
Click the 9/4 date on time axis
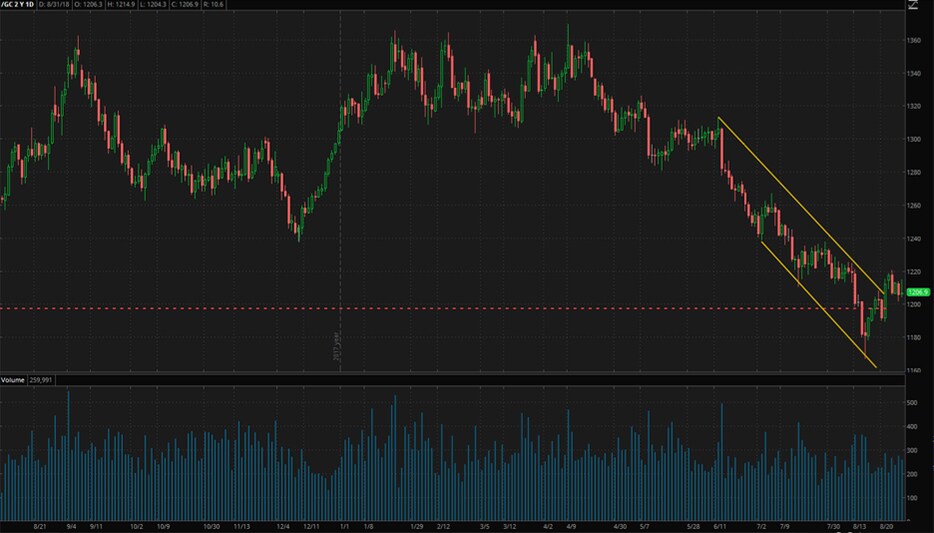tap(72, 525)
